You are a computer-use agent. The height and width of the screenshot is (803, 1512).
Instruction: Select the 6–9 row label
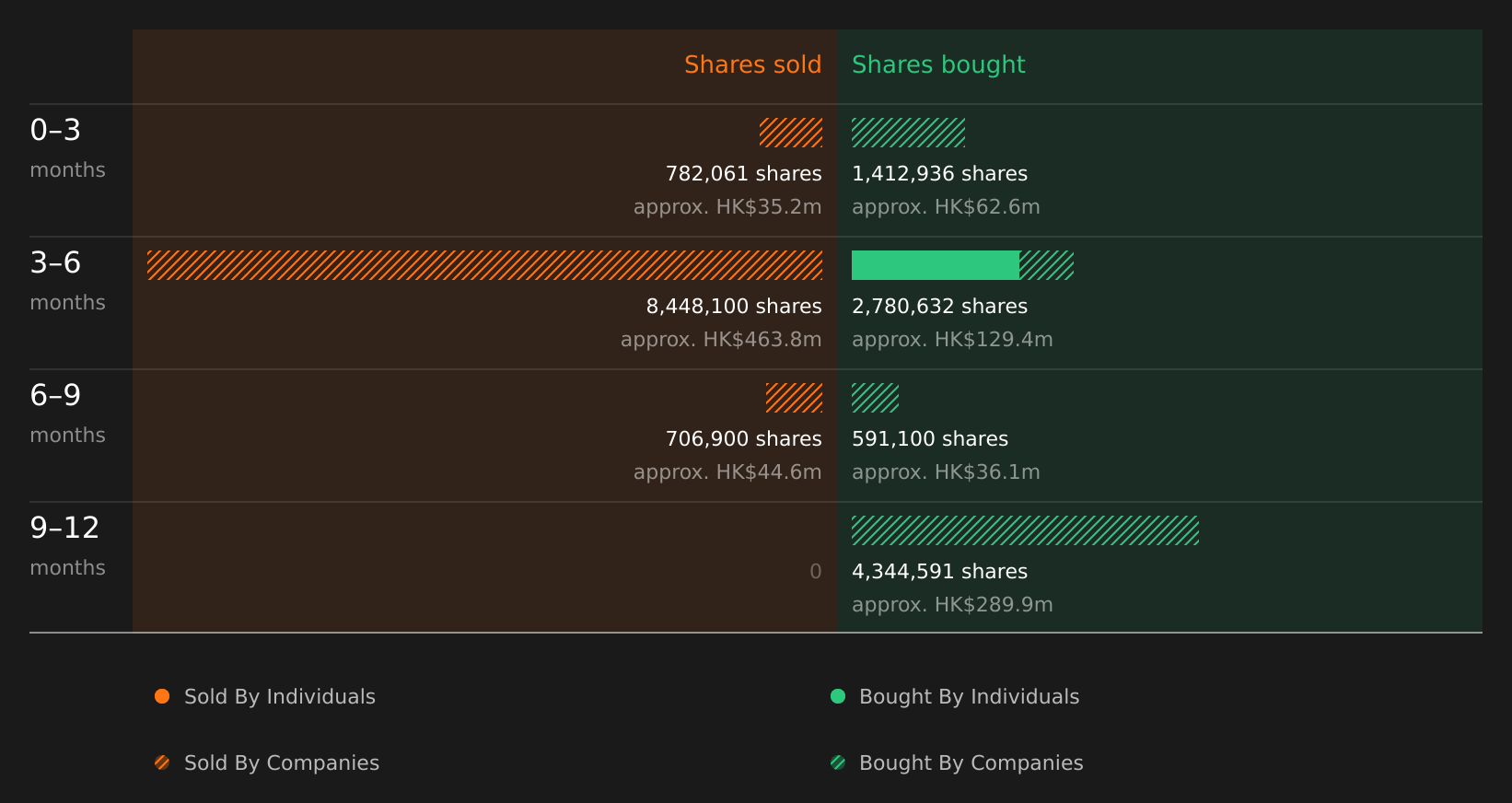pos(55,395)
